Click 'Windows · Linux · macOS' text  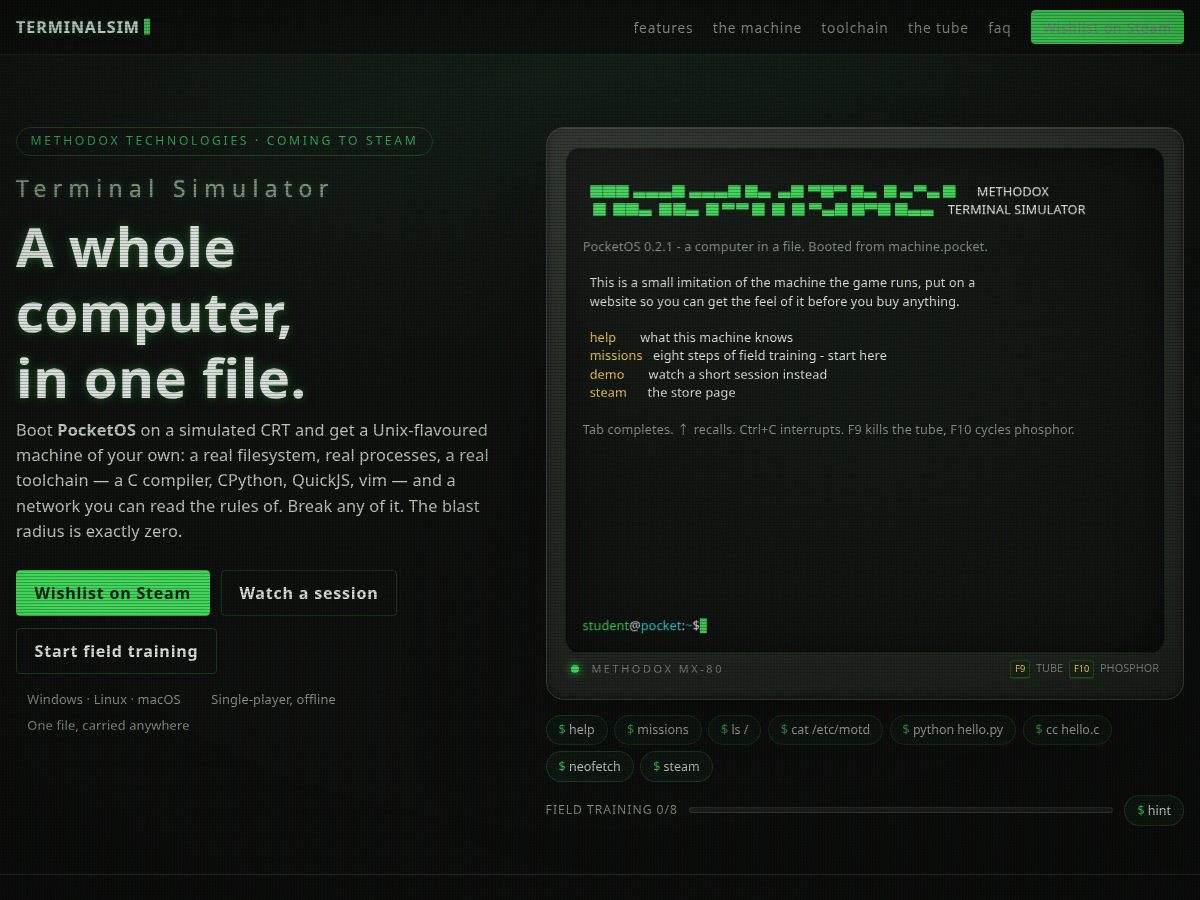(104, 700)
